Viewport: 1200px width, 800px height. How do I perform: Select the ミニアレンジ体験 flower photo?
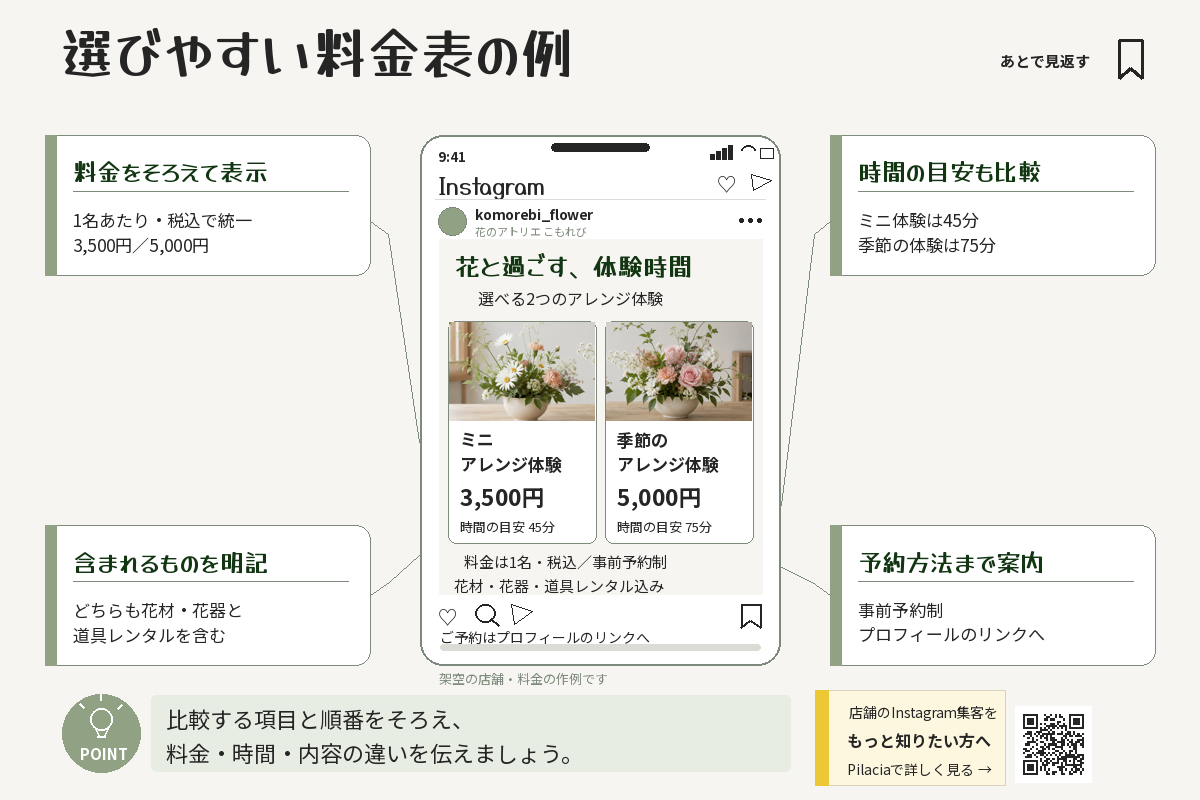[x=522, y=371]
